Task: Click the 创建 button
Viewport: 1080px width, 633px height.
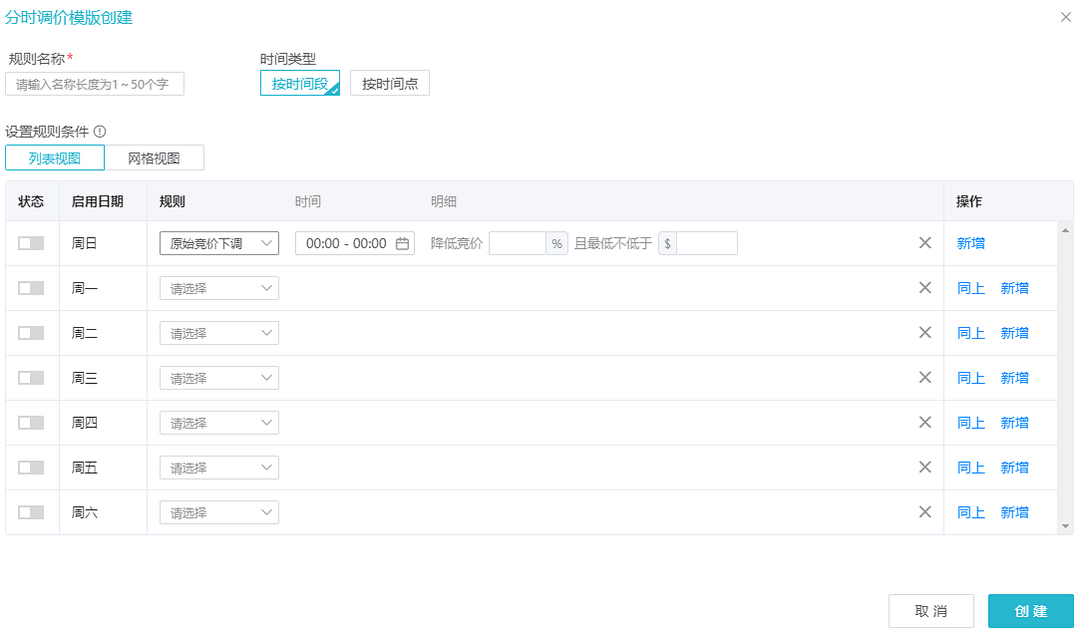Action: coord(1030,611)
